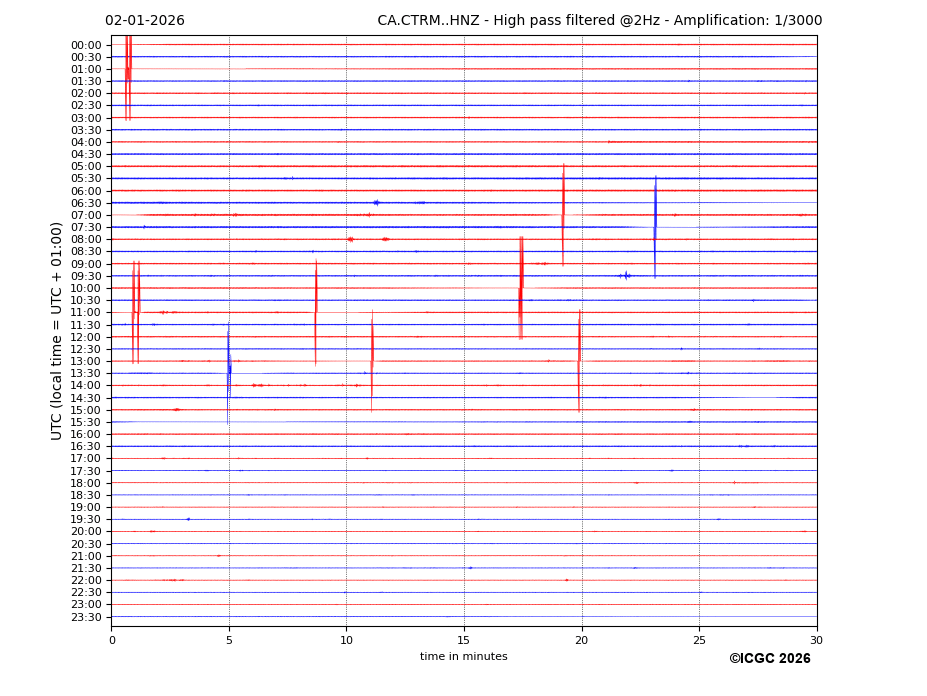The height and width of the screenshot is (696, 927).
Task: Click the blue spike at minute 5
Action: pyautogui.click(x=229, y=370)
